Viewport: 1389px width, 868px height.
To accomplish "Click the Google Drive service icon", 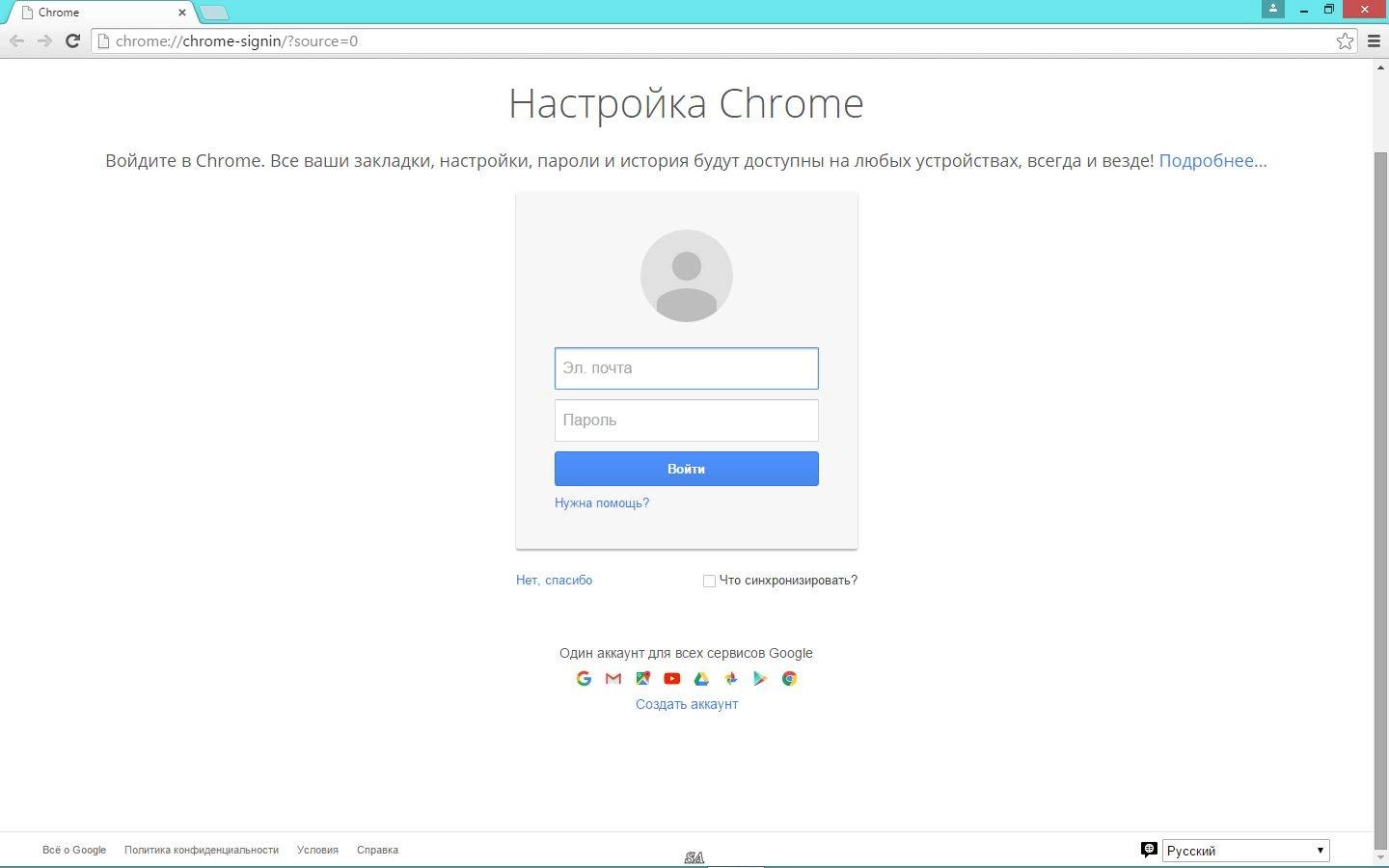I will [701, 679].
